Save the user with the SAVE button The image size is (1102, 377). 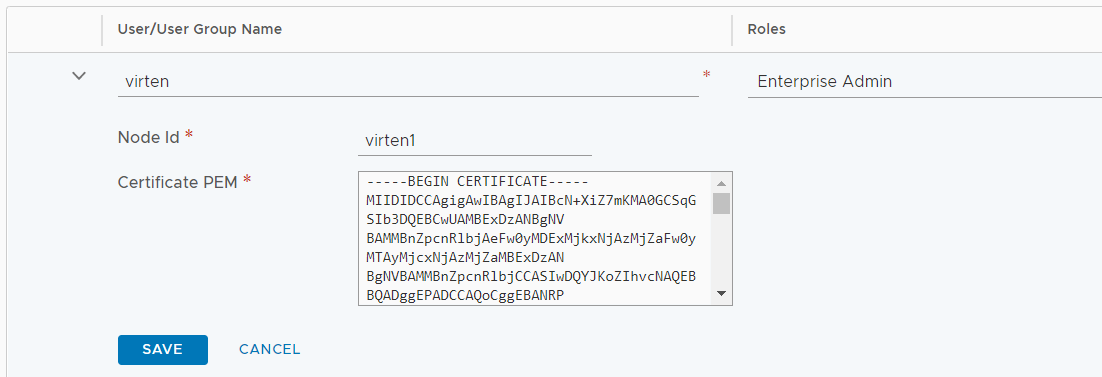point(162,350)
